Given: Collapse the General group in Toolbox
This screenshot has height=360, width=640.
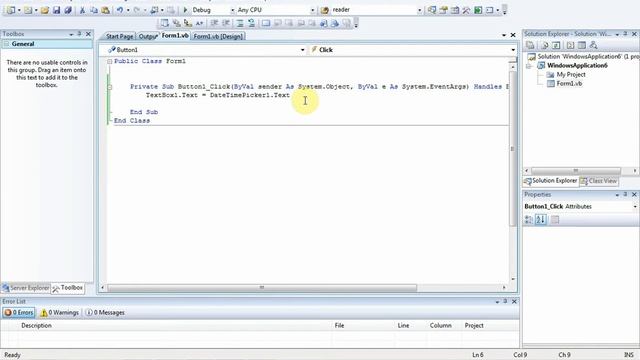Looking at the screenshot, I should pyautogui.click(x=6, y=44).
